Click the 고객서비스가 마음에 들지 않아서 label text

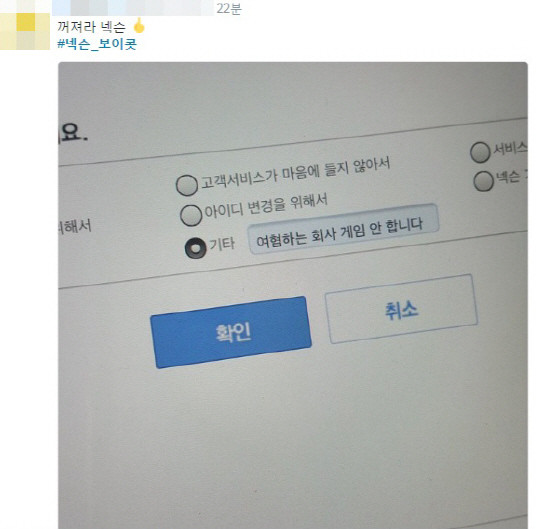coord(295,173)
